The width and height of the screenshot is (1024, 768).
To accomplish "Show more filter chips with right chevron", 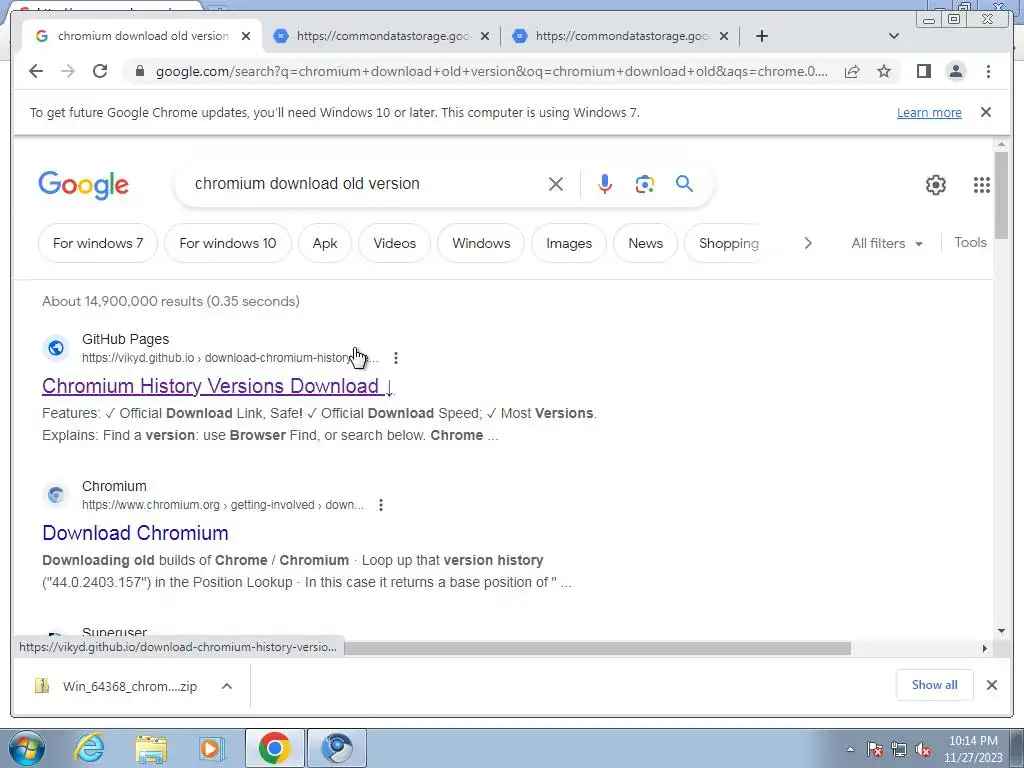I will click(x=808, y=243).
